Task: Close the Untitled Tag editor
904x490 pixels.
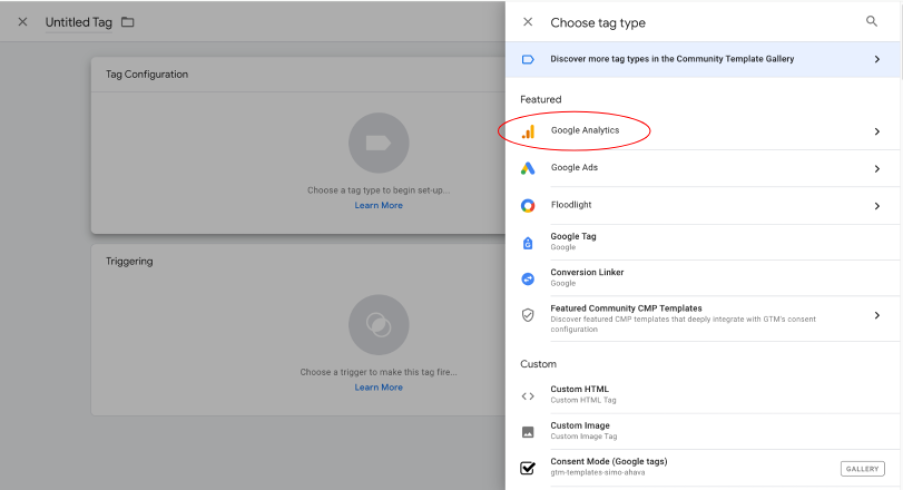Action: pyautogui.click(x=22, y=22)
